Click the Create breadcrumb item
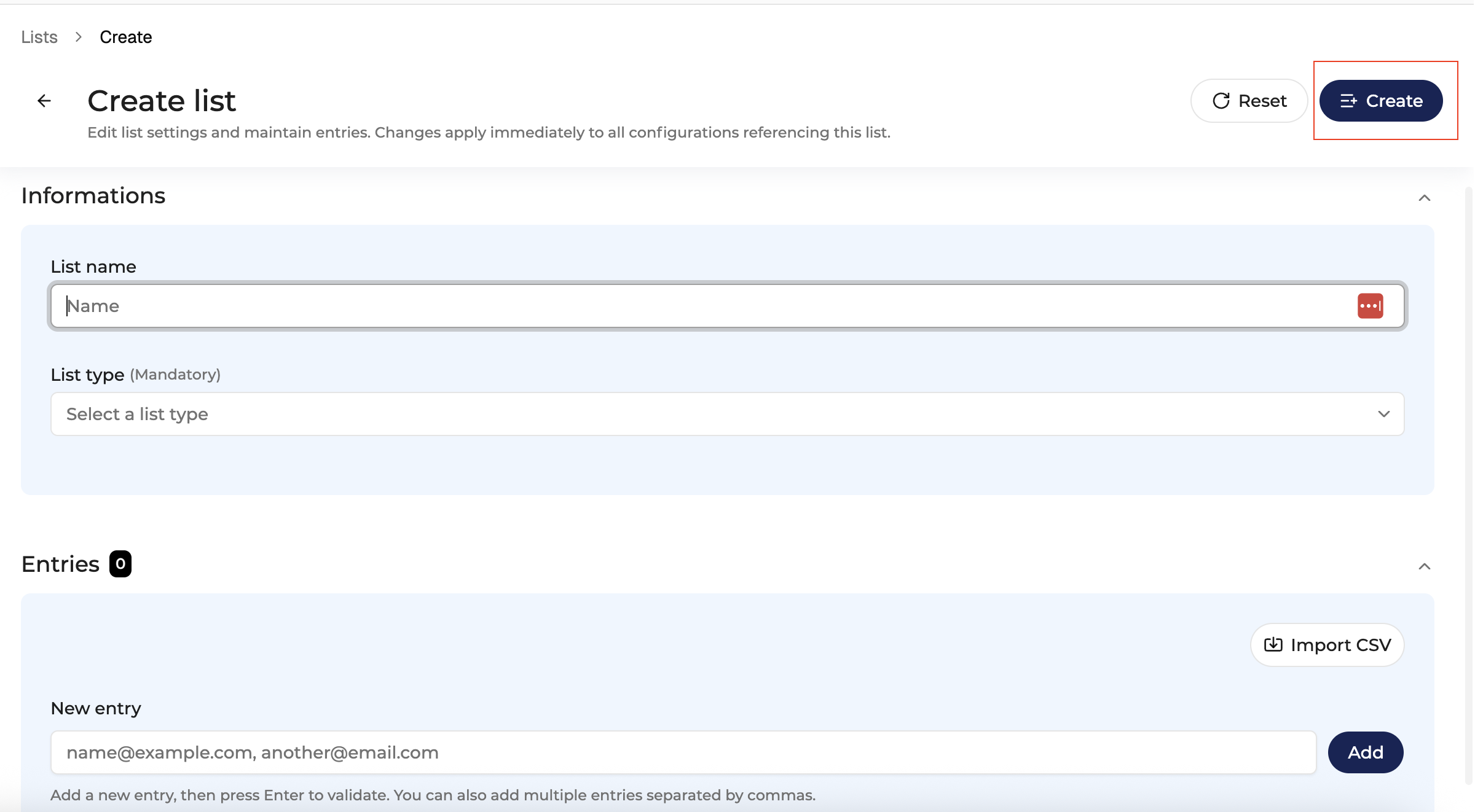This screenshot has width=1475, height=812. (125, 37)
